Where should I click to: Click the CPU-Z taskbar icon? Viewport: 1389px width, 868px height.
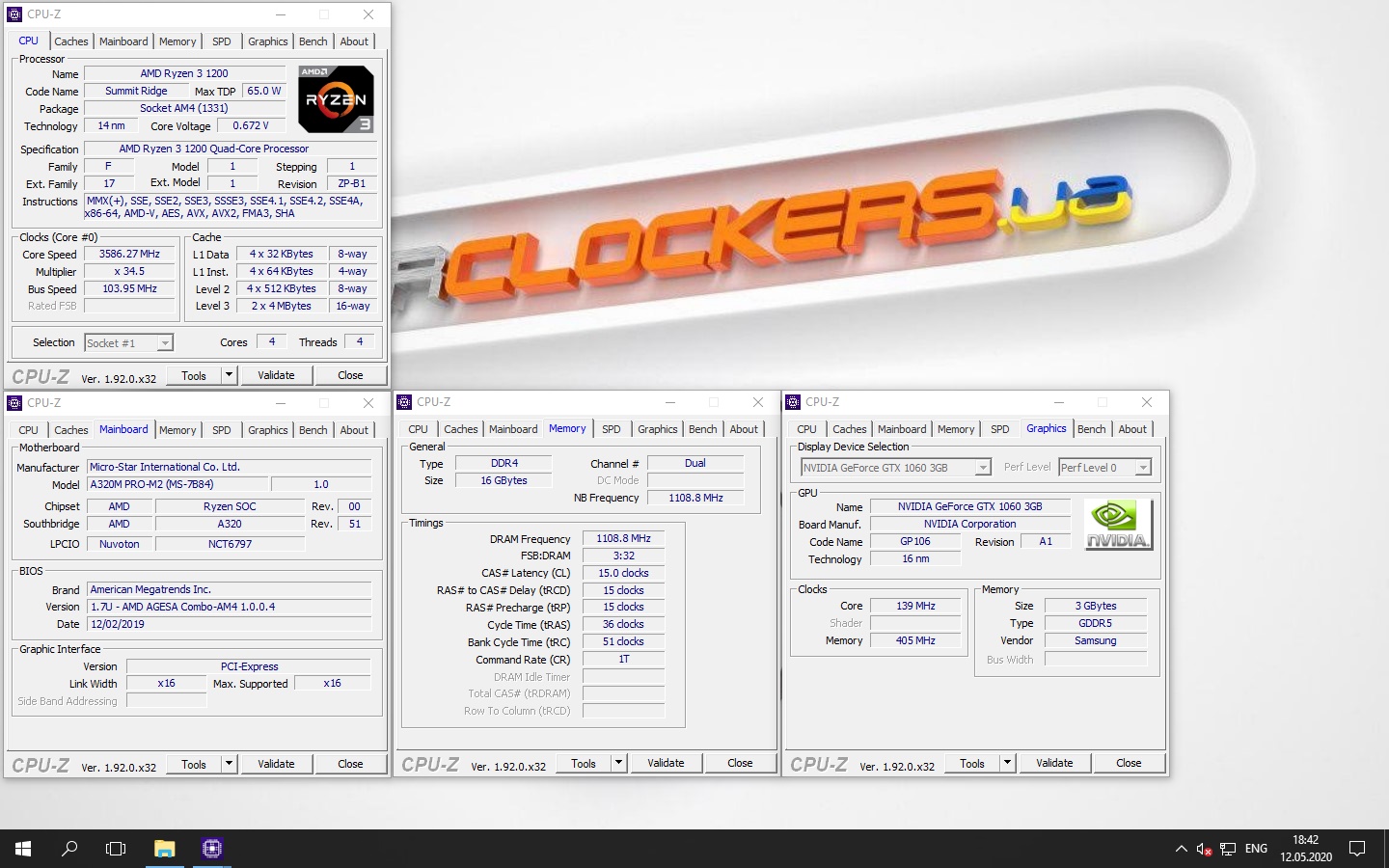coord(212,849)
